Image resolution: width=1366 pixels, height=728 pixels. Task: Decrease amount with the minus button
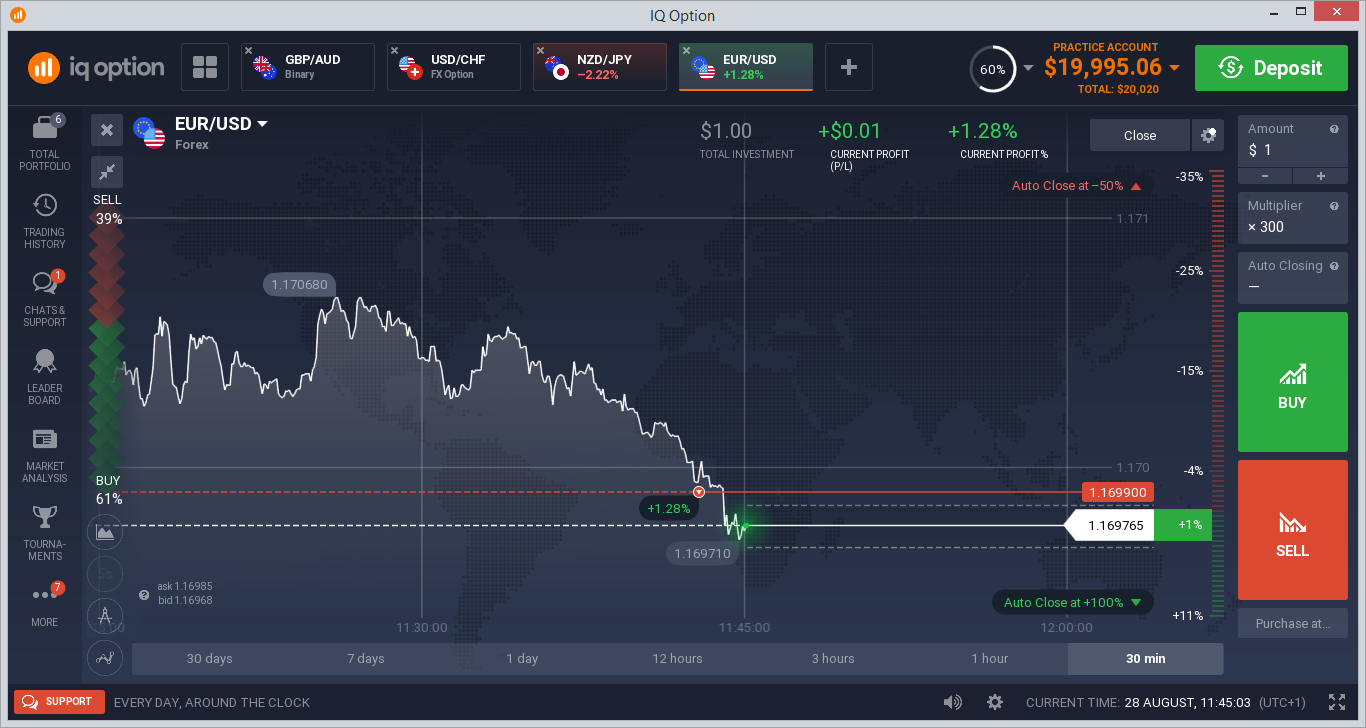tap(1265, 176)
